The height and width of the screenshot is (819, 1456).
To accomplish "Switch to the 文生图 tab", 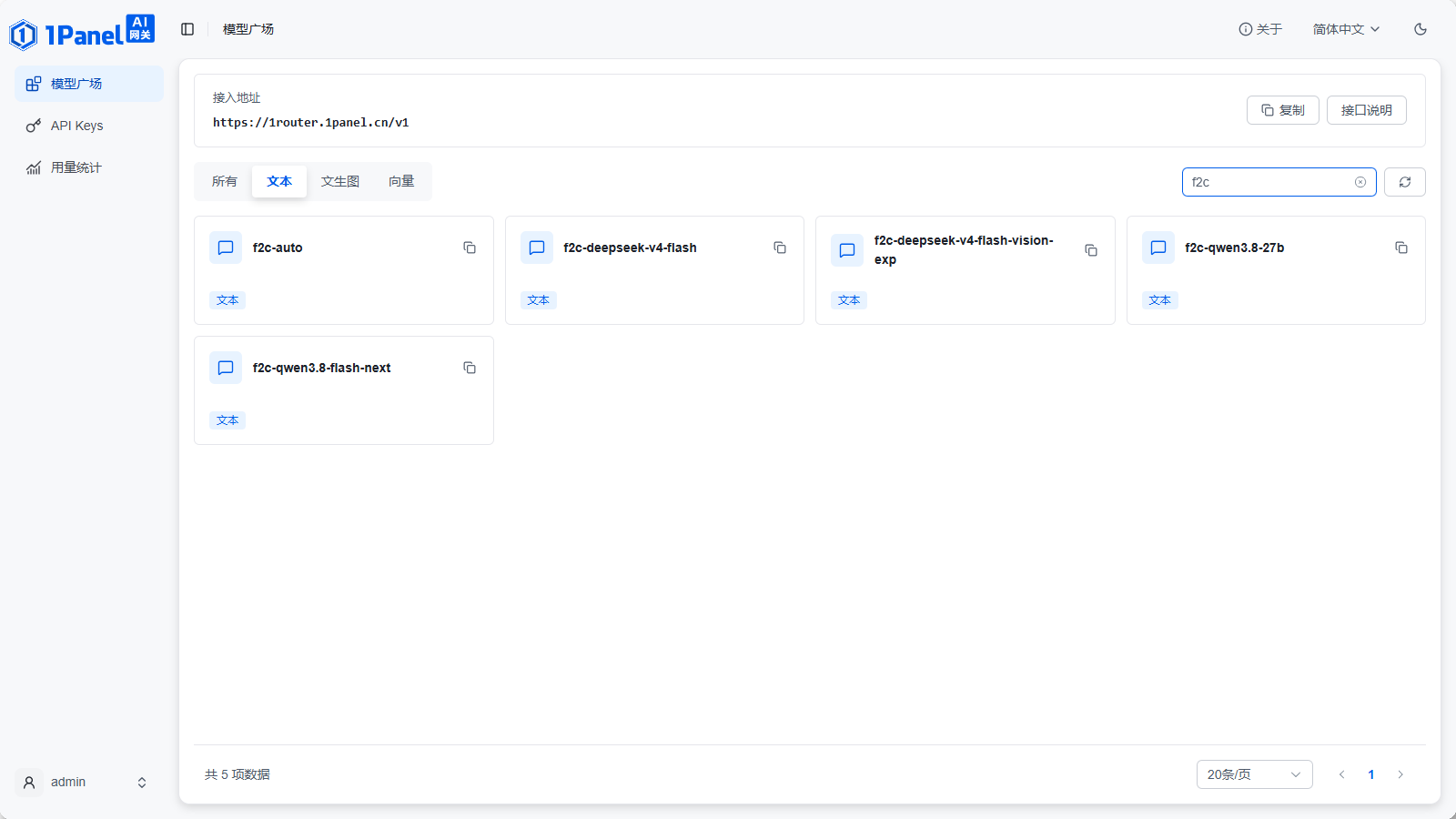I will coord(340,181).
